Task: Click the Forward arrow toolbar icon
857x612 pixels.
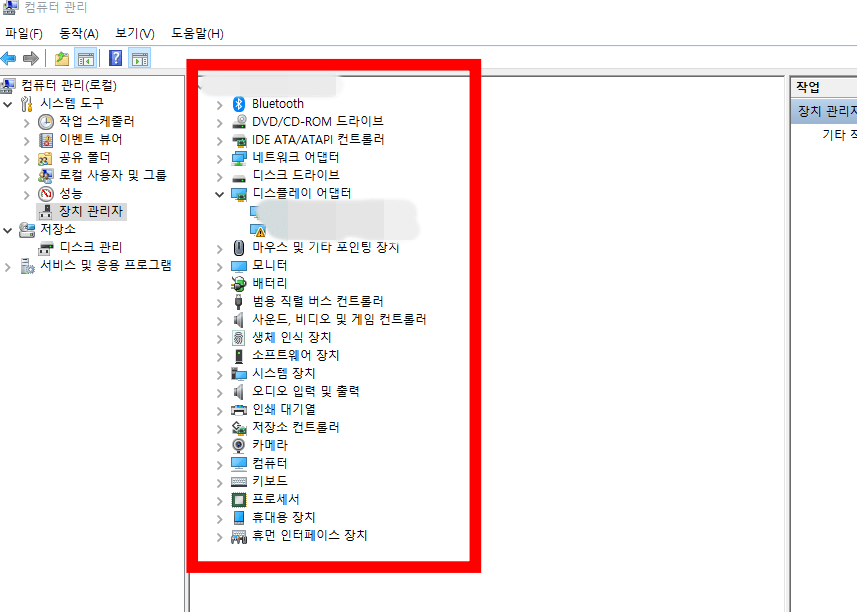Action: [x=31, y=58]
